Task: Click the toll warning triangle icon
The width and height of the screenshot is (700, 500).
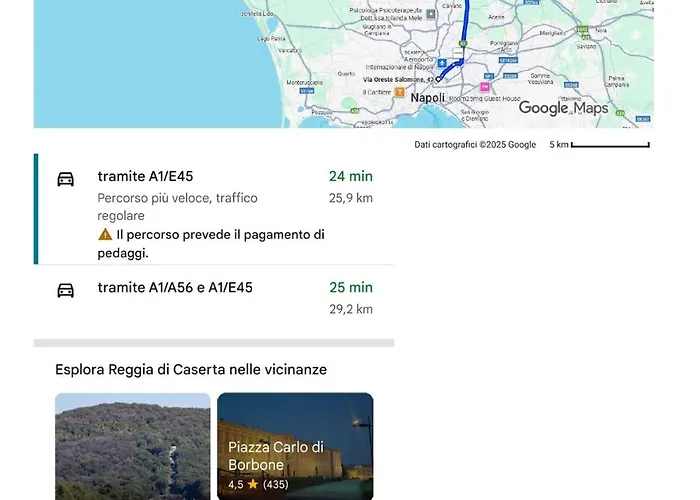Action: coord(105,234)
